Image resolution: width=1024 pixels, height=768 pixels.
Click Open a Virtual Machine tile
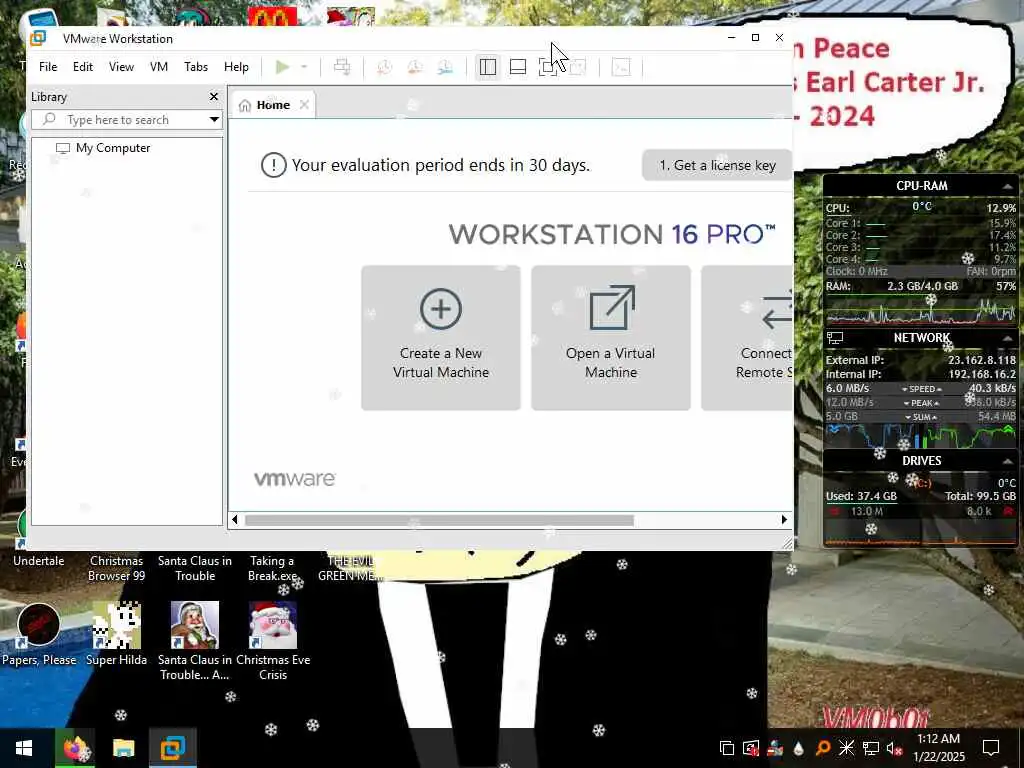point(611,338)
